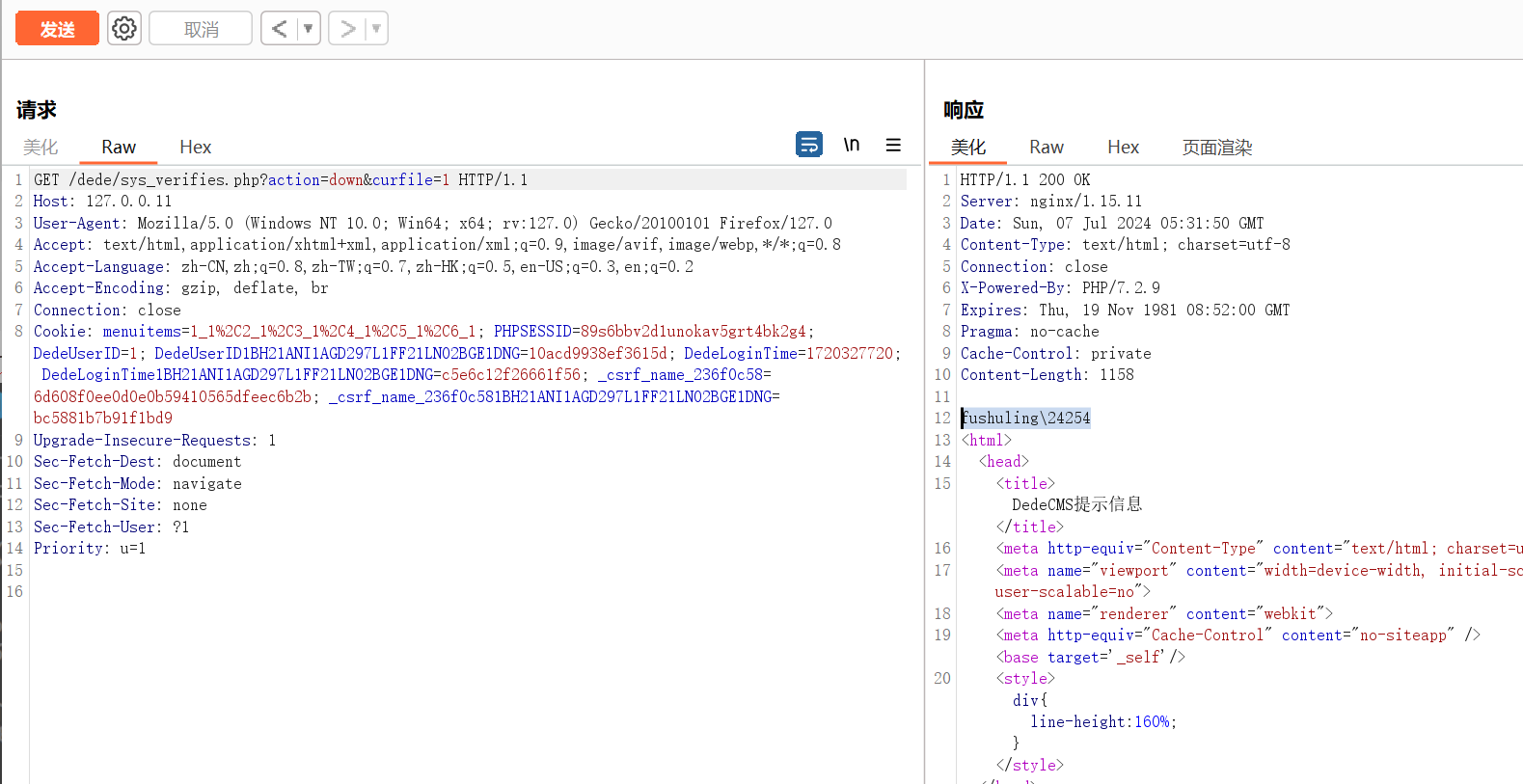Switch response panel to 美化 tab
The image size is (1523, 784).
pyautogui.click(x=968, y=147)
